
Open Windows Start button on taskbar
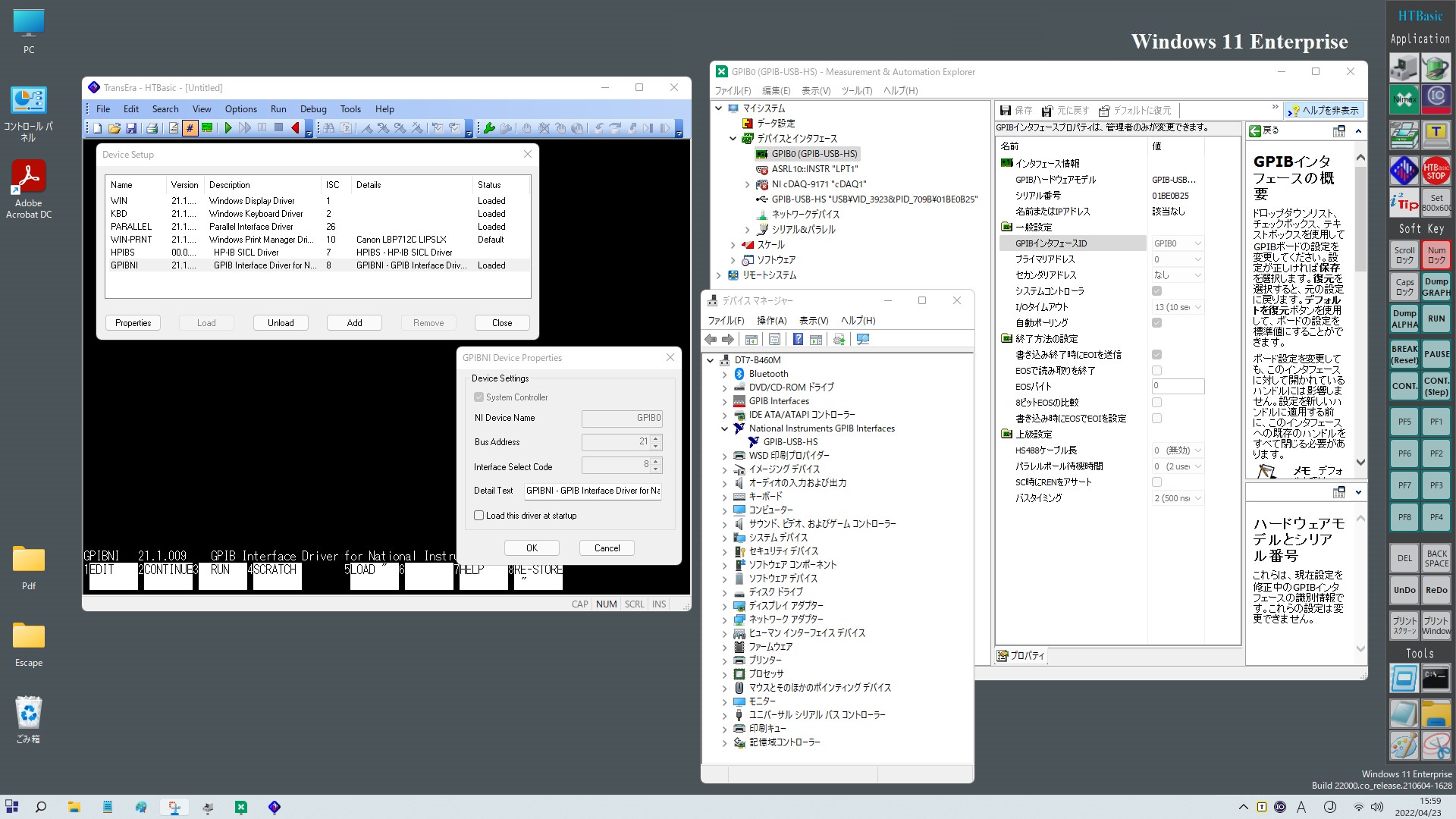tap(12, 807)
